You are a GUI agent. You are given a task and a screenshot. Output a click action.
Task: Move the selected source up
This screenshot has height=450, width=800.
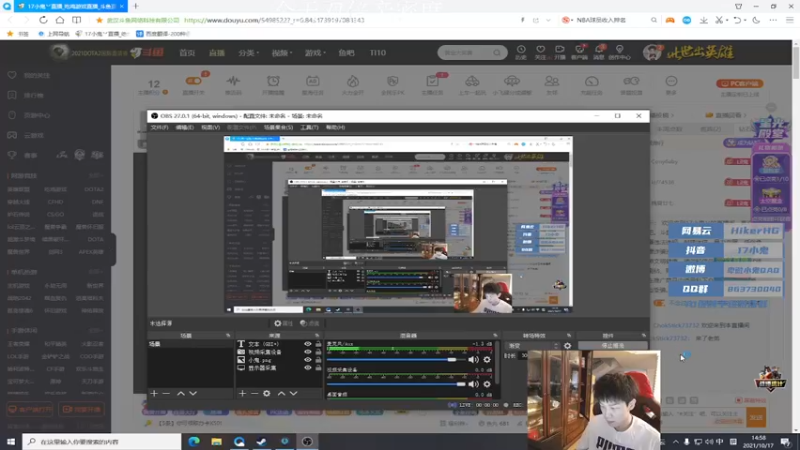click(281, 393)
